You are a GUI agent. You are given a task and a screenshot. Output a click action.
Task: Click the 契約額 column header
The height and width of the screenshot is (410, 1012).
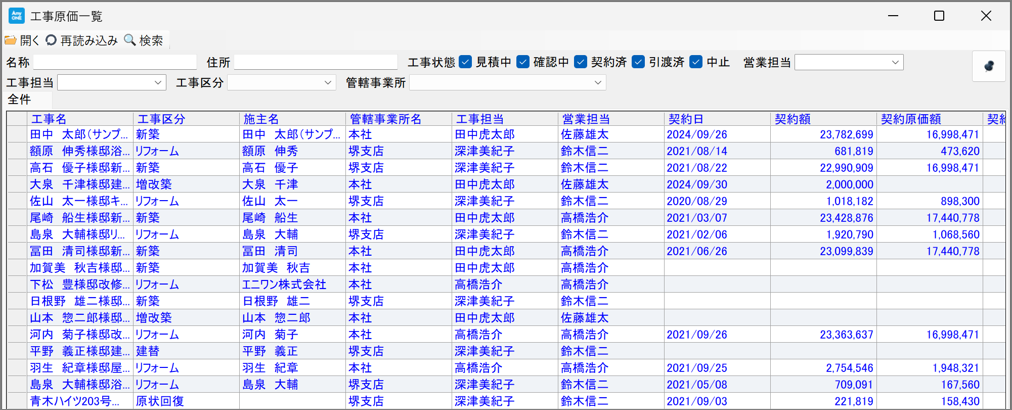(x=824, y=119)
